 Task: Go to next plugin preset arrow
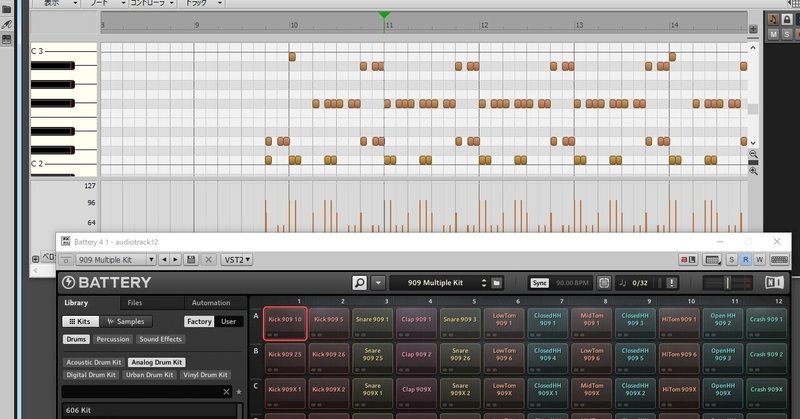[176, 259]
